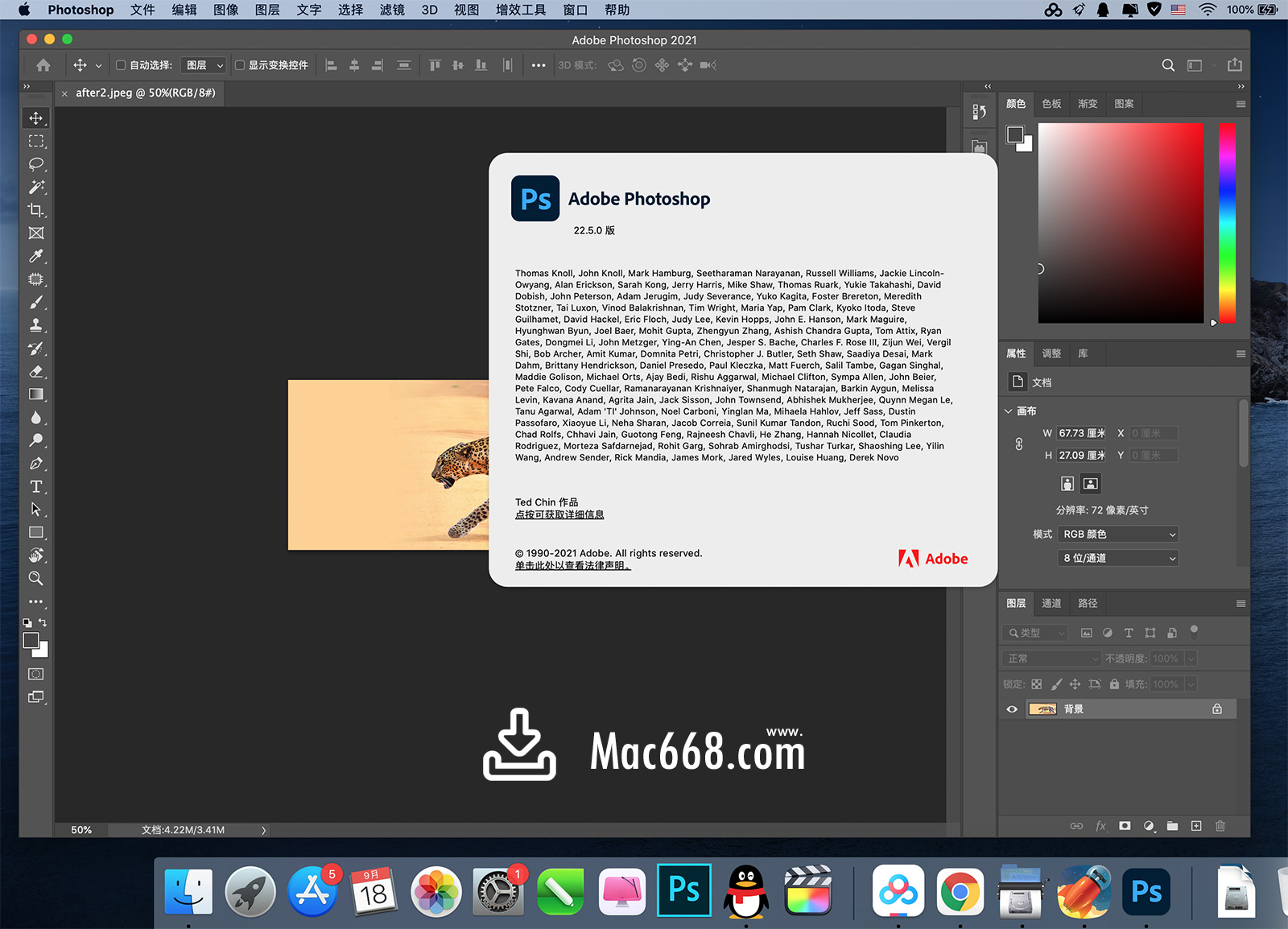
Task: Set canvas orientation to landscape
Action: point(1091,483)
